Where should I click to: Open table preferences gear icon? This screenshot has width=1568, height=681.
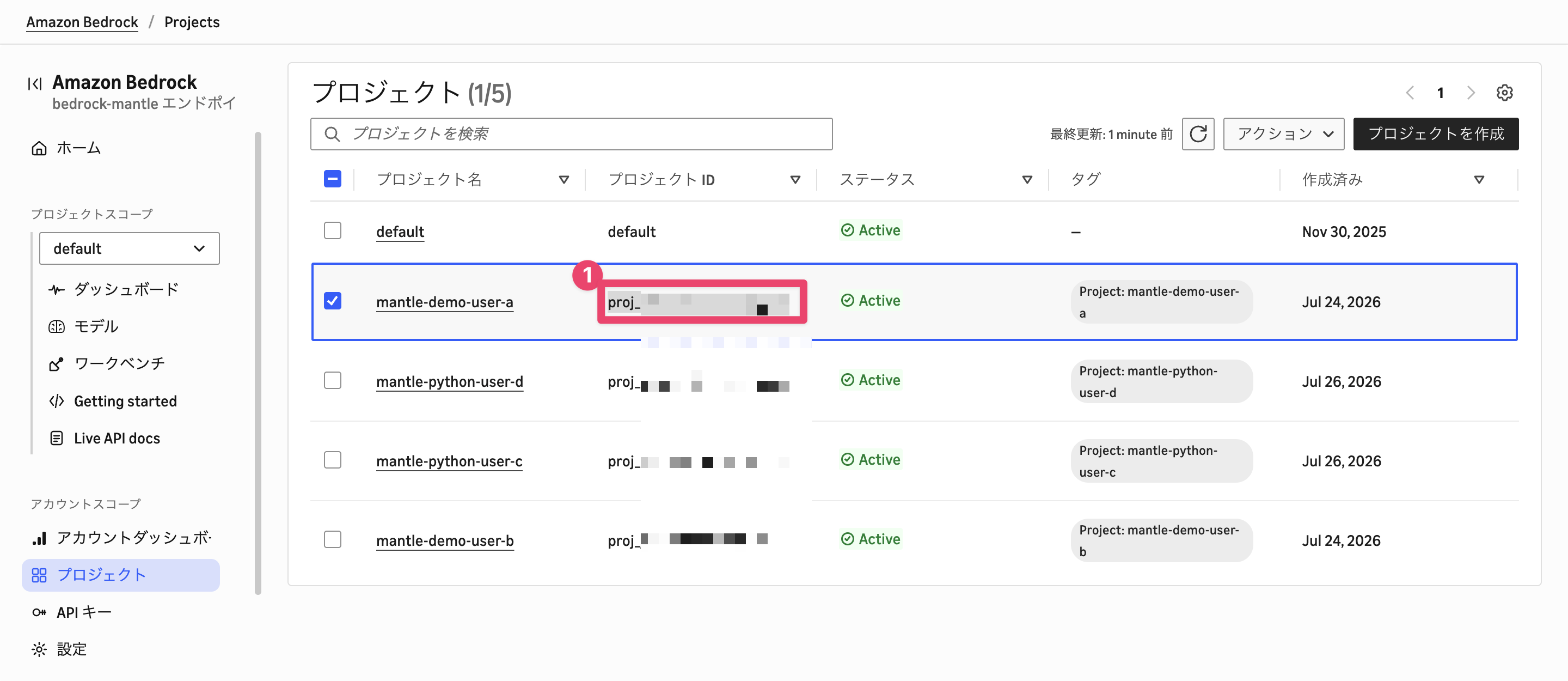tap(1504, 93)
